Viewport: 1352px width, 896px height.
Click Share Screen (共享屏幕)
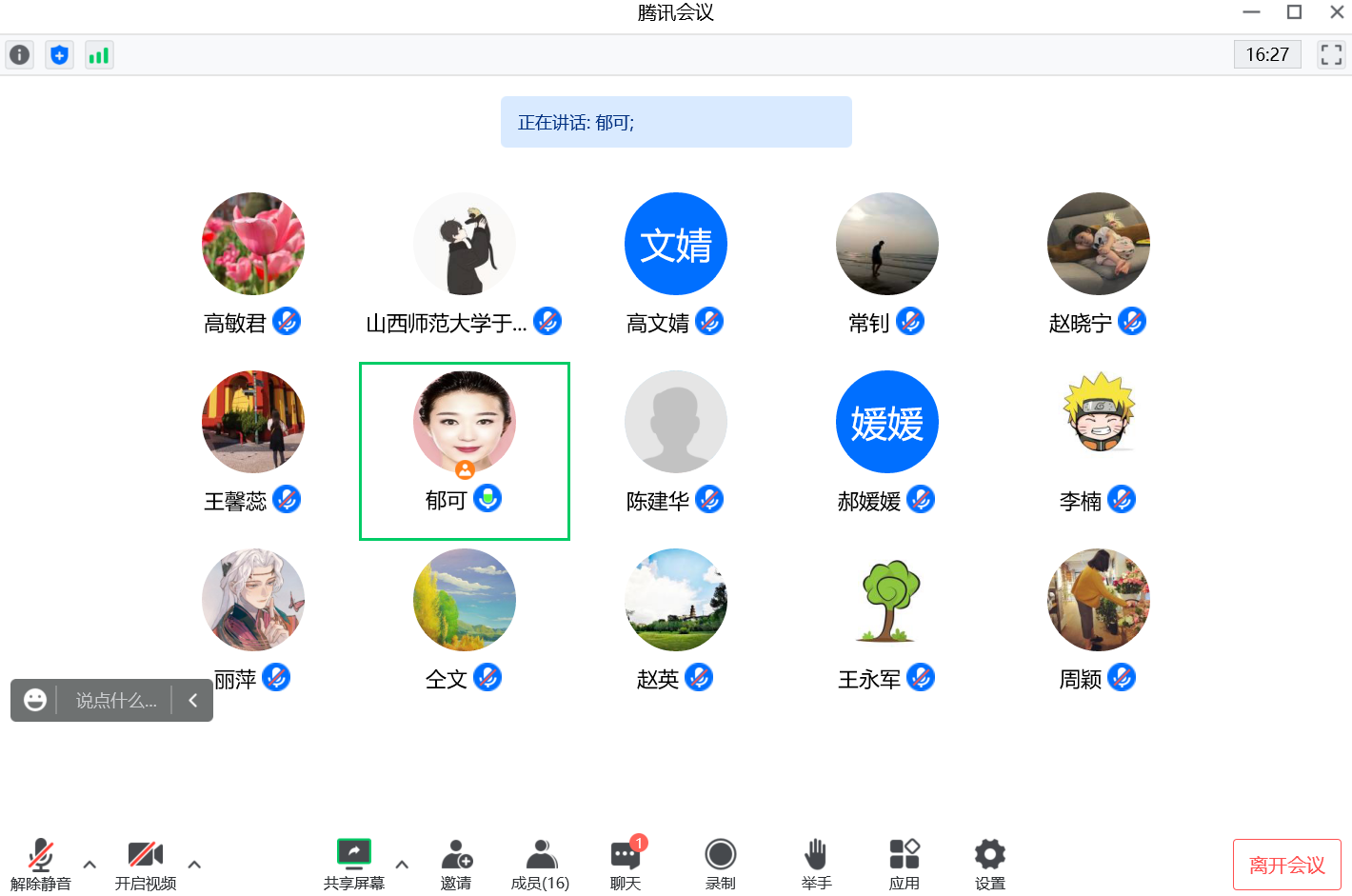[354, 864]
